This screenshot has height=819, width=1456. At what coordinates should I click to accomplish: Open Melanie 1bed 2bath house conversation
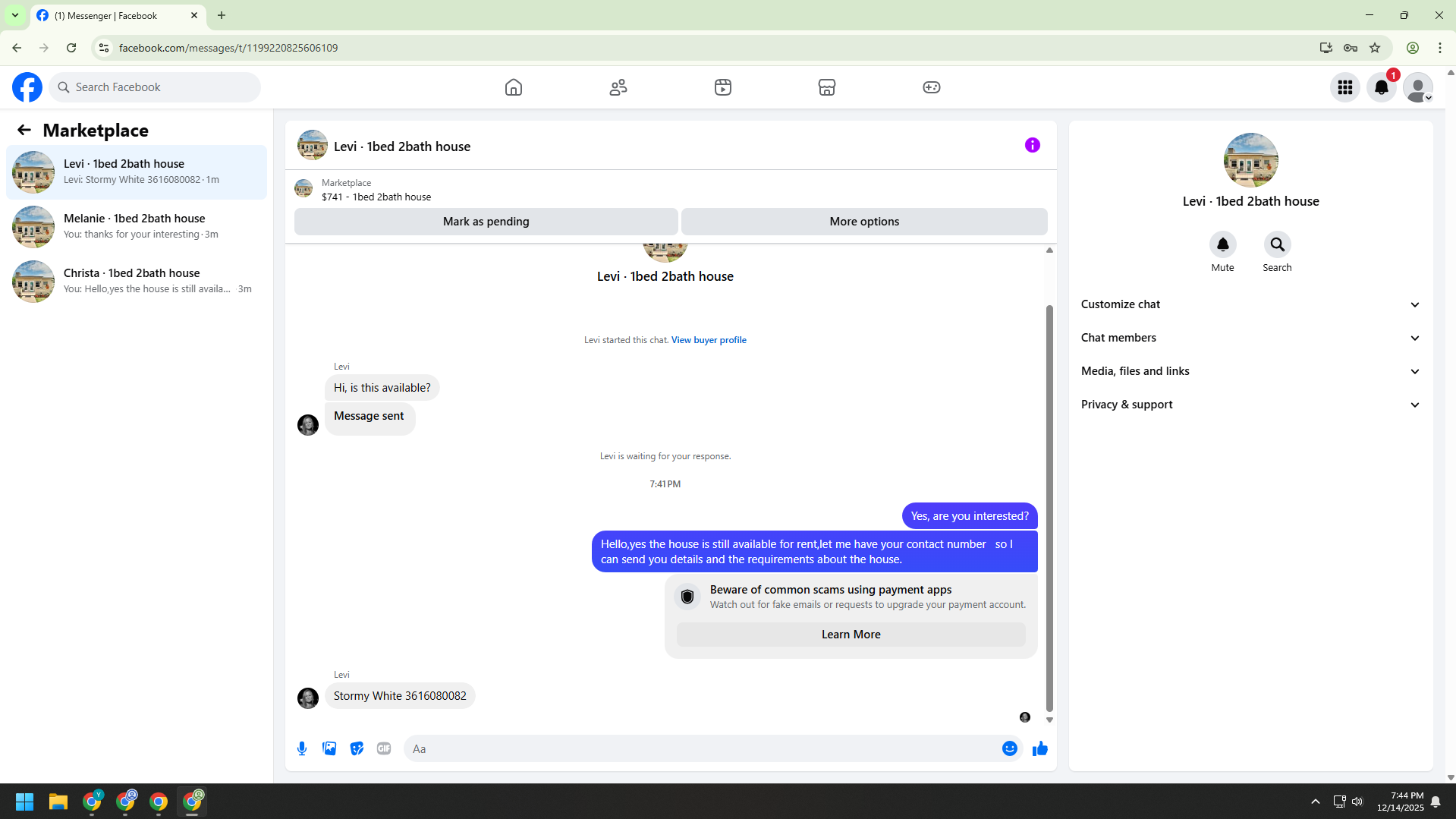point(137,227)
